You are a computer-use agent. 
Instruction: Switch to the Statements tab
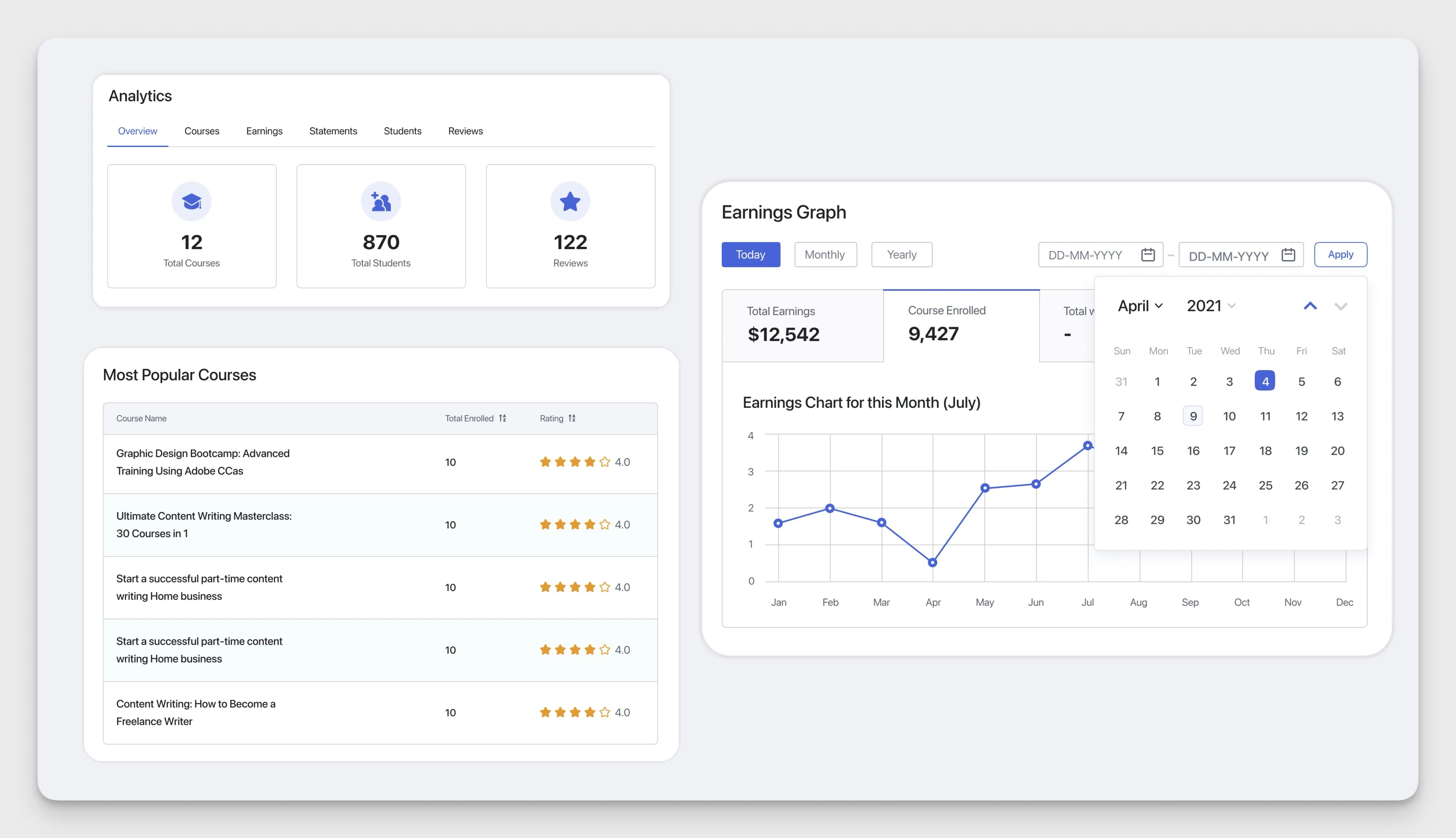(x=333, y=131)
